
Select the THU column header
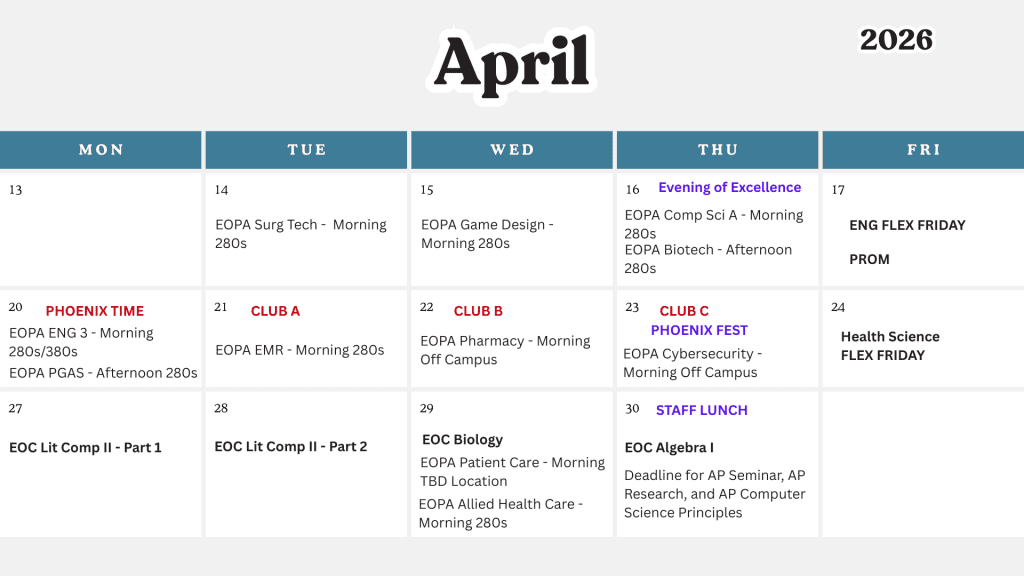[x=718, y=150]
